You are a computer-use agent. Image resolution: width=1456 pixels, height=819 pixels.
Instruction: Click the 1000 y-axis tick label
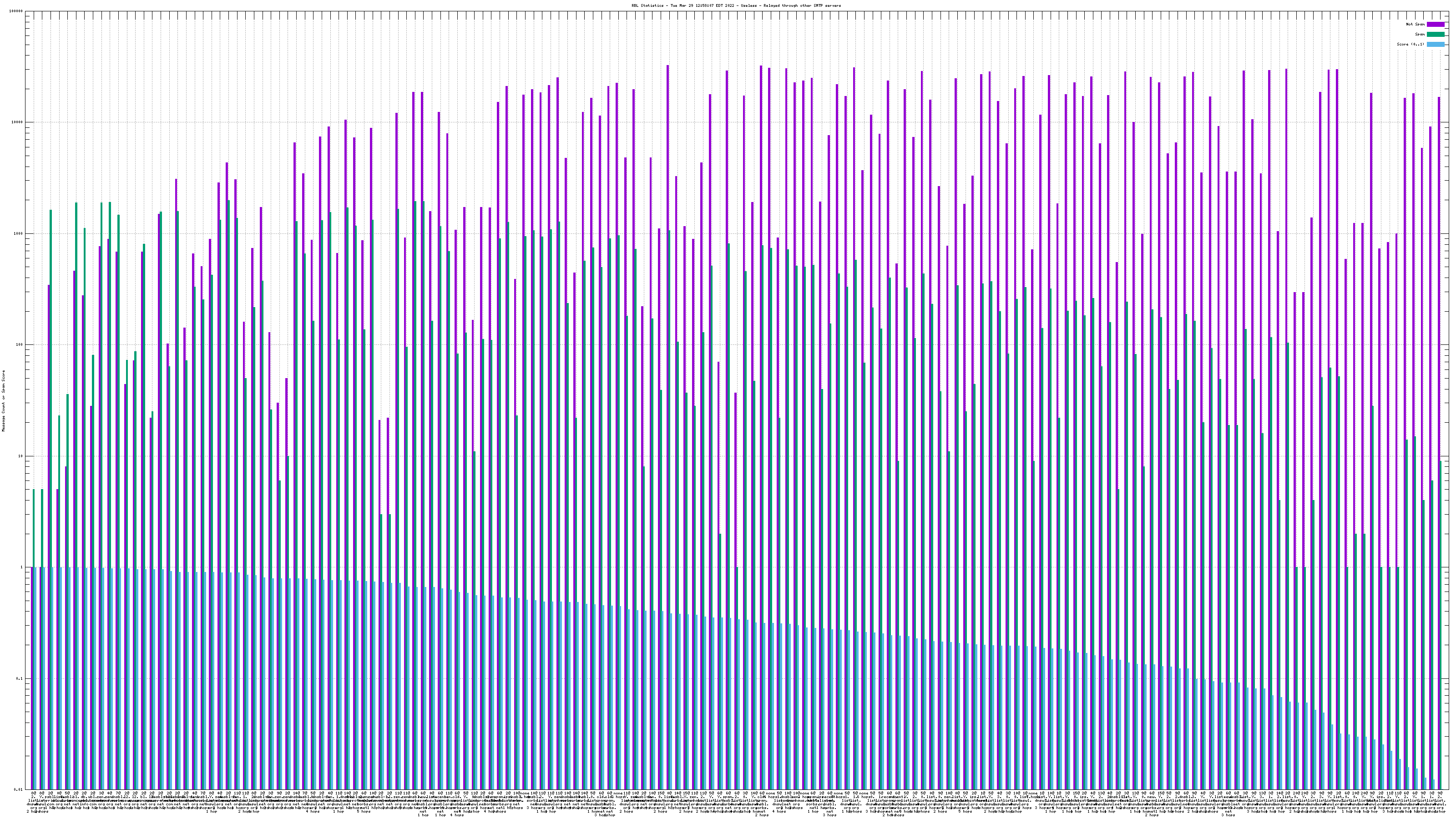tap(19, 233)
